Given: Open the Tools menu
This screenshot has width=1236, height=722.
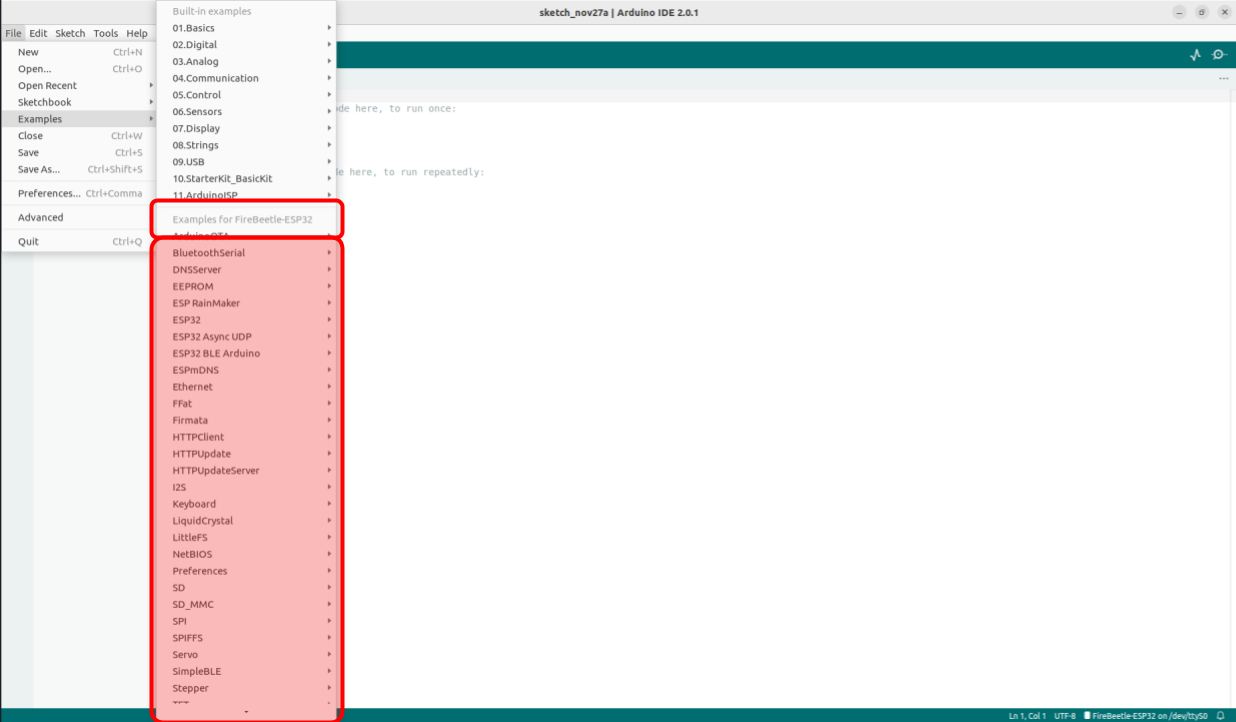Looking at the screenshot, I should [x=105, y=33].
